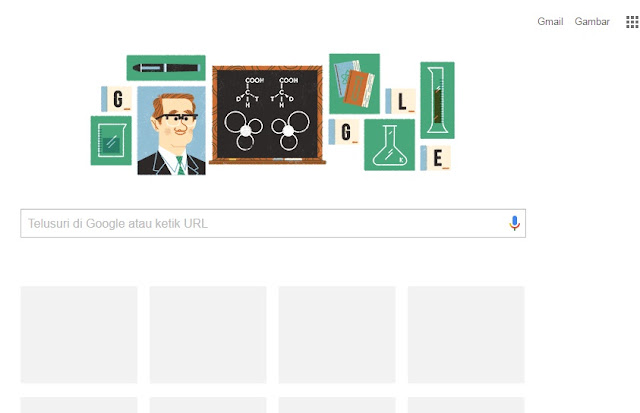Click the chalkboard with COOH molecules
Viewport: 640px width, 413px height.
(267, 115)
